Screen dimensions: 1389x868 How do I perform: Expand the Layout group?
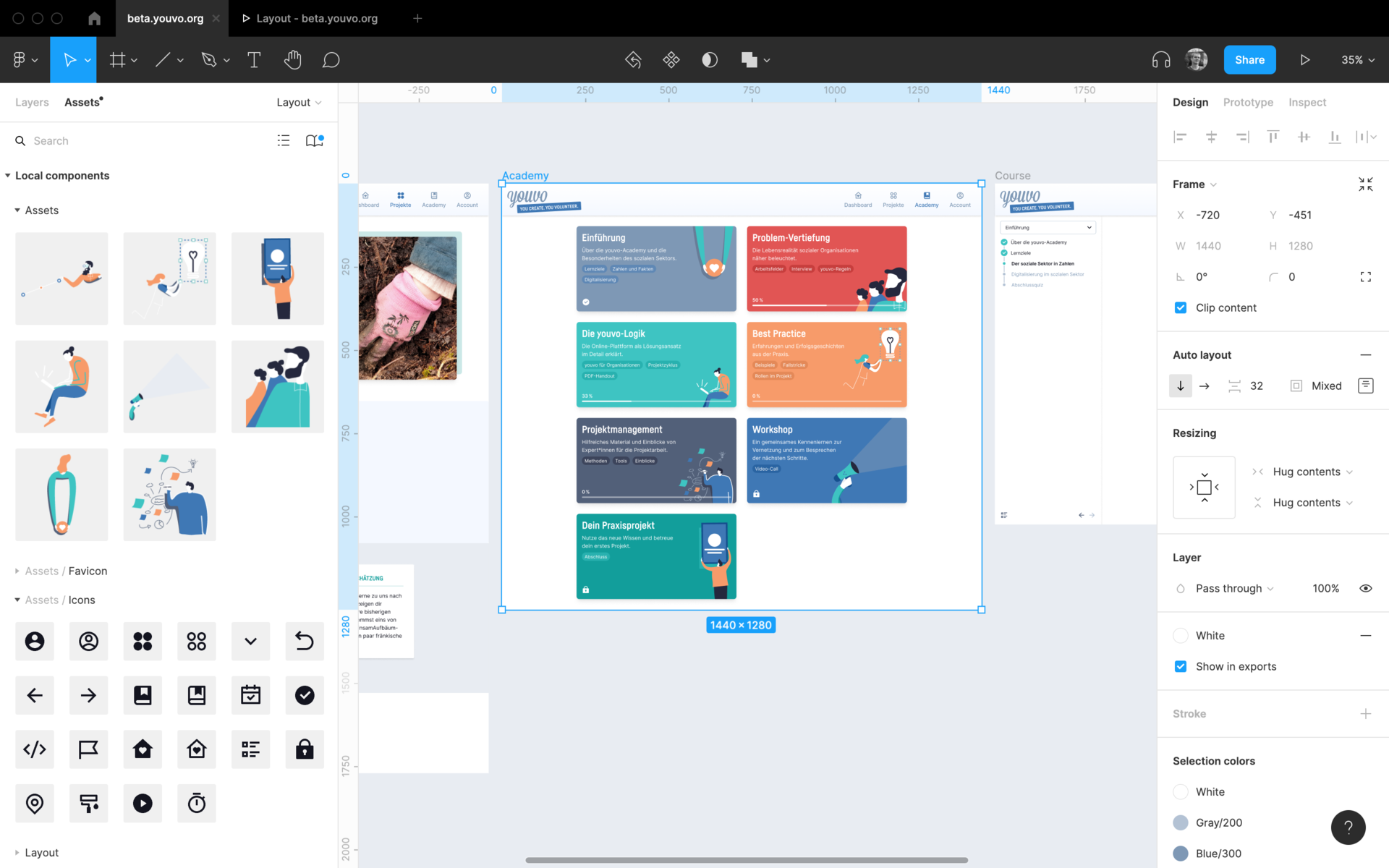17,852
